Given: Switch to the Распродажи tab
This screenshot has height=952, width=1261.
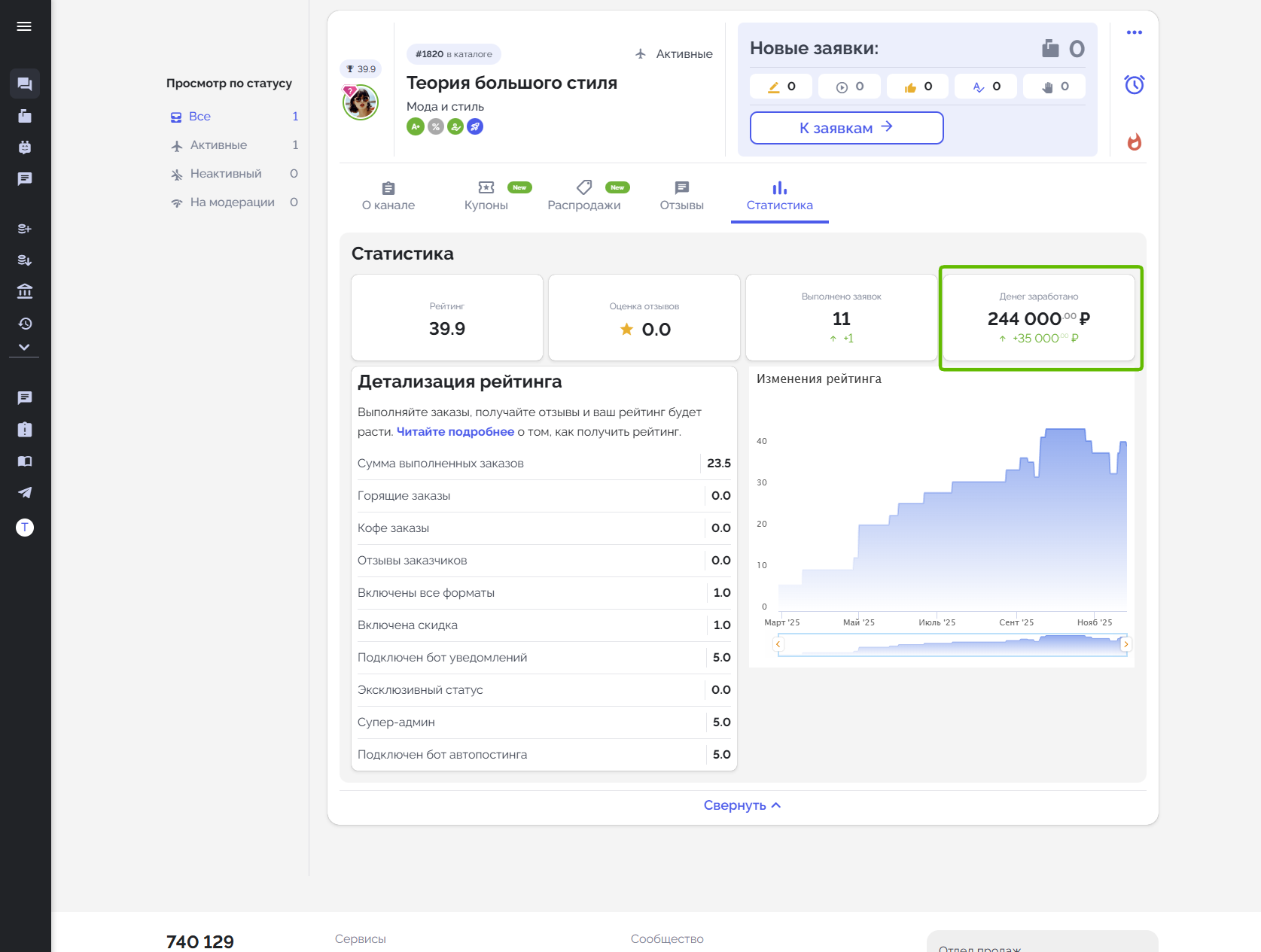Looking at the screenshot, I should pos(584,196).
